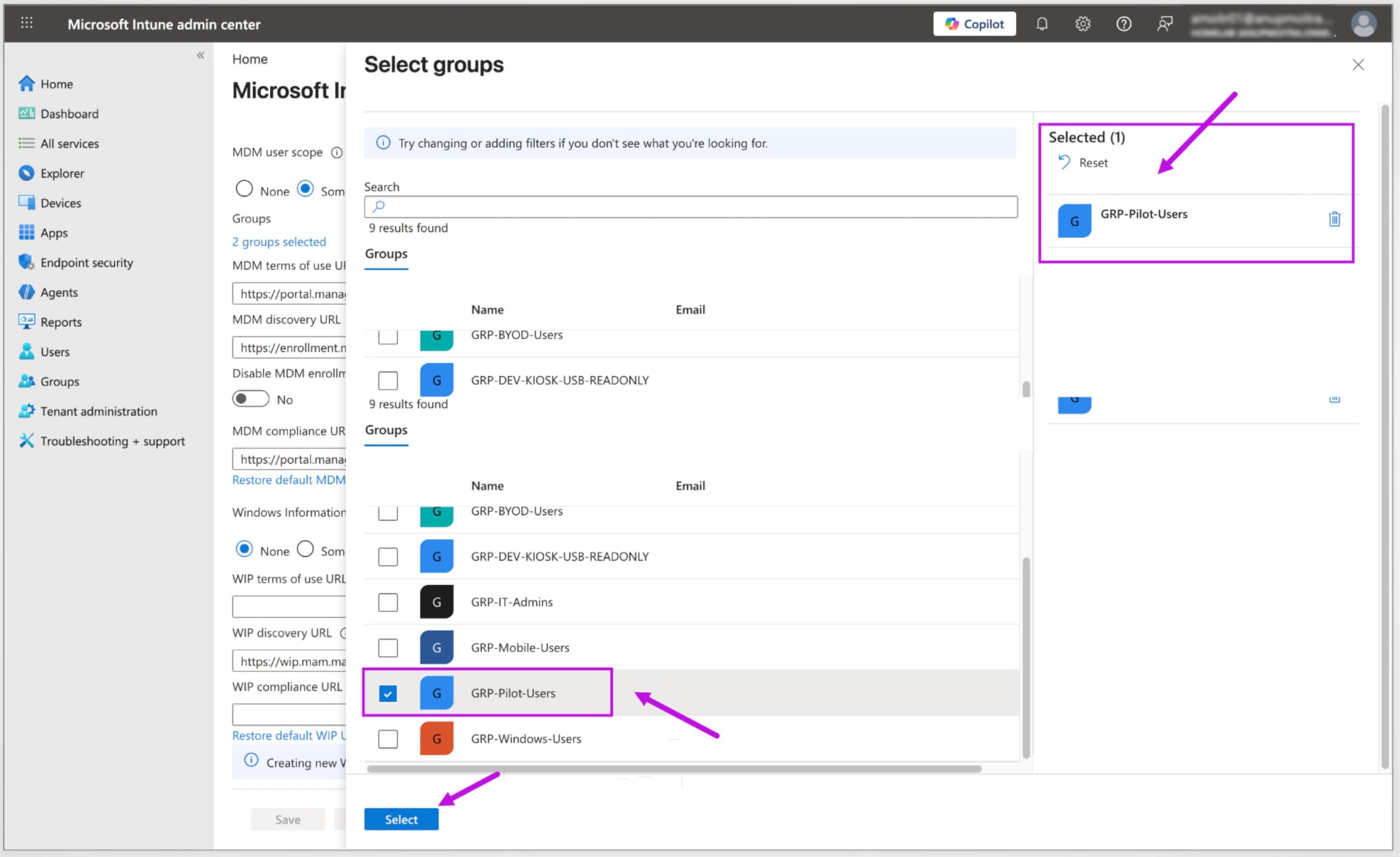The width and height of the screenshot is (1400, 857).
Task: Remove GRP-Pilot-Users with the trash icon
Action: tap(1335, 219)
